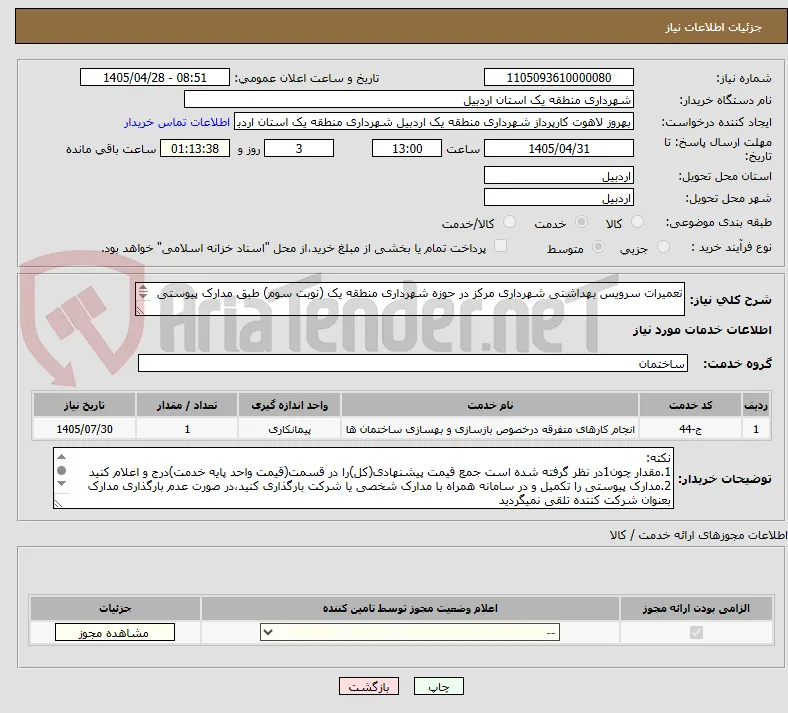Click the تاریخ نیاز column header
788x713 pixels.
(x=84, y=405)
